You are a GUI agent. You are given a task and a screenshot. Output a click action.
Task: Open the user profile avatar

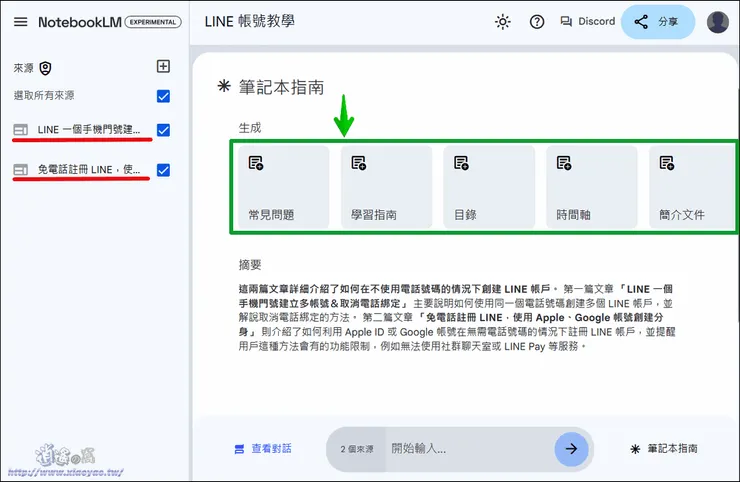(x=717, y=22)
